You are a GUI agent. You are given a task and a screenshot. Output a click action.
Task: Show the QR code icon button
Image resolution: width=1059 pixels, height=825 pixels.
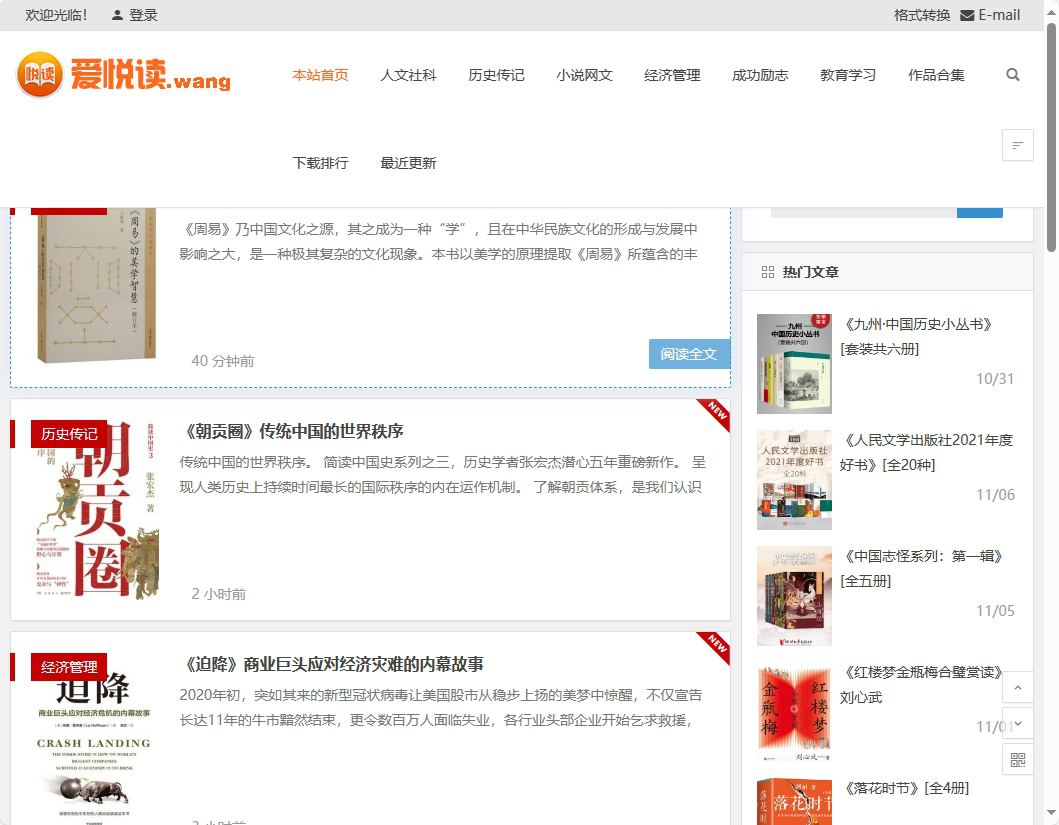tap(1018, 760)
